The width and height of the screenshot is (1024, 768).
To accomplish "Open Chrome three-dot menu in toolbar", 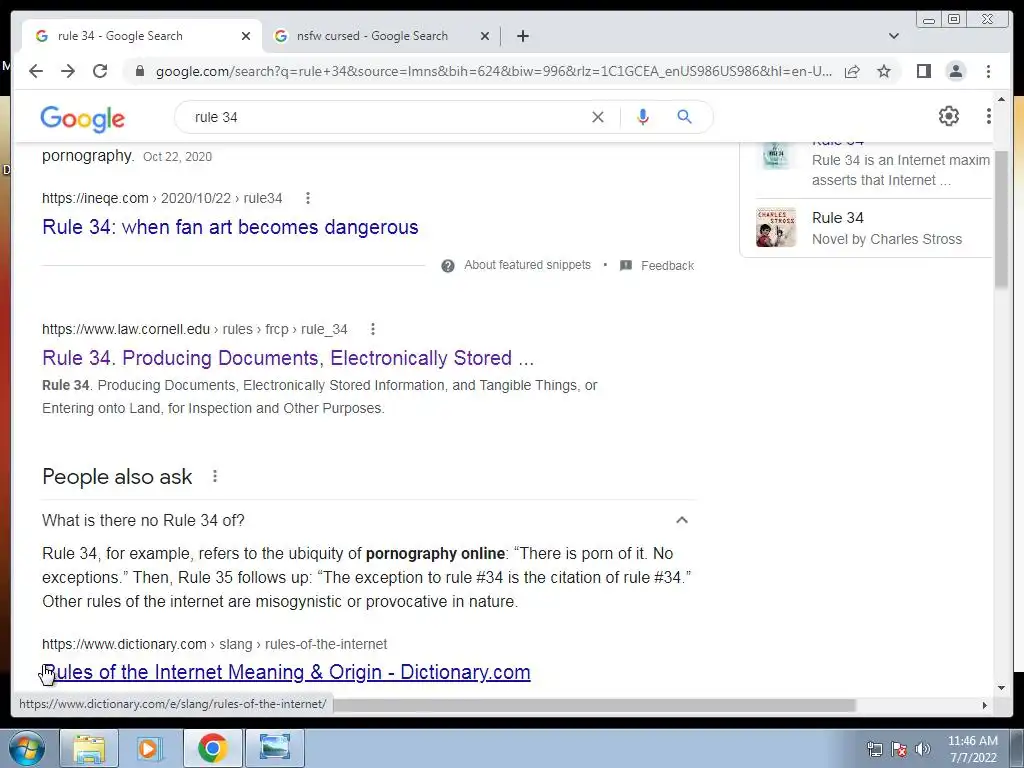I will click(x=988, y=71).
